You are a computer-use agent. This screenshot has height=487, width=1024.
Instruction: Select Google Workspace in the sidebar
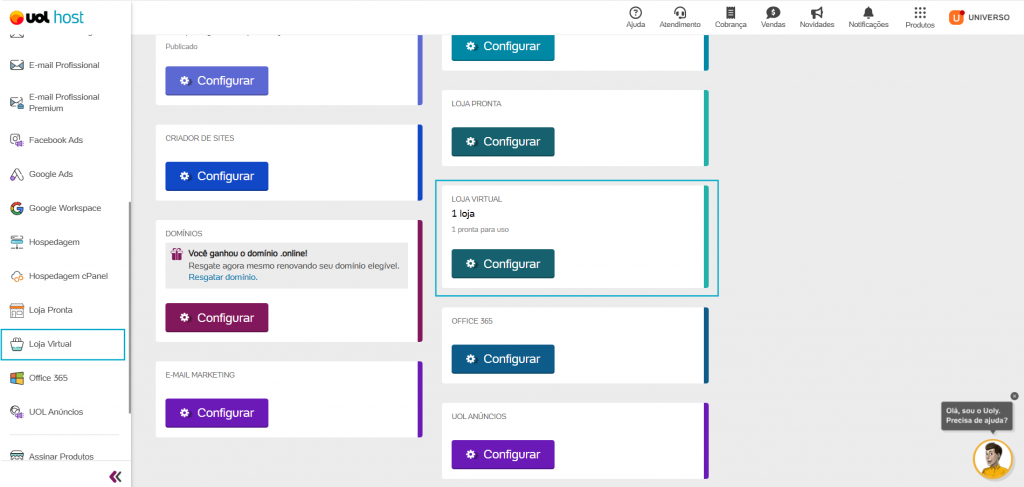pyautogui.click(x=63, y=208)
